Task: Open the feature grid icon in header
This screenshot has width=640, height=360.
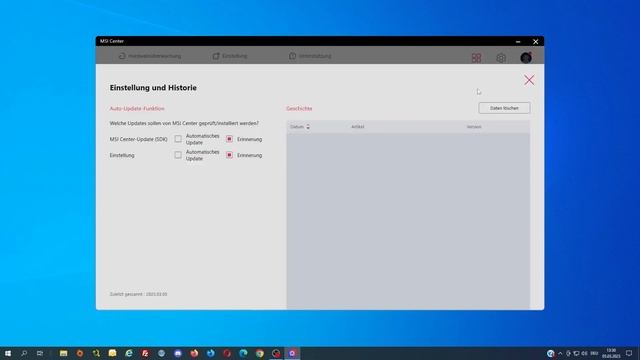Action: tap(476, 58)
